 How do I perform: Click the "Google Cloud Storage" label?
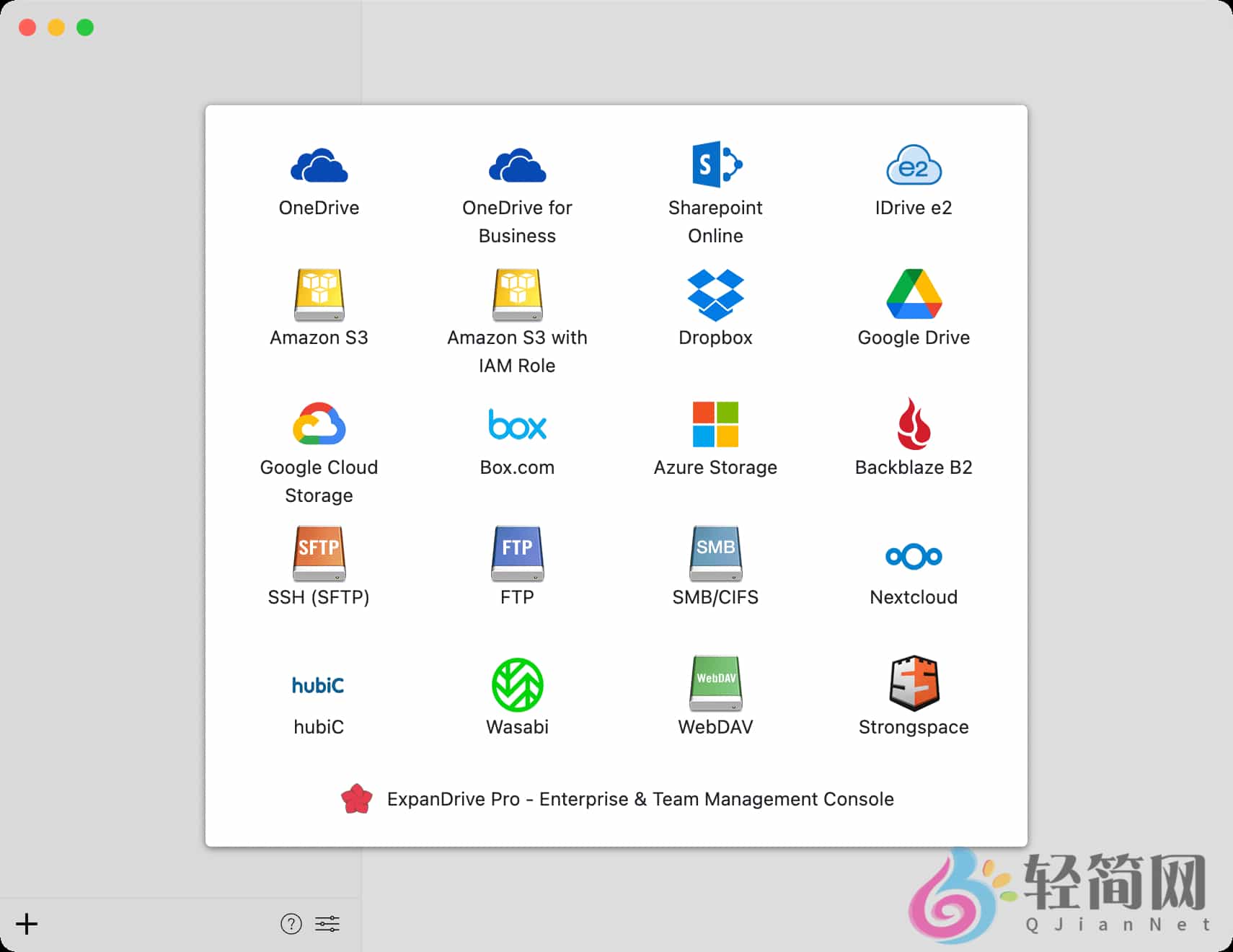[319, 481]
